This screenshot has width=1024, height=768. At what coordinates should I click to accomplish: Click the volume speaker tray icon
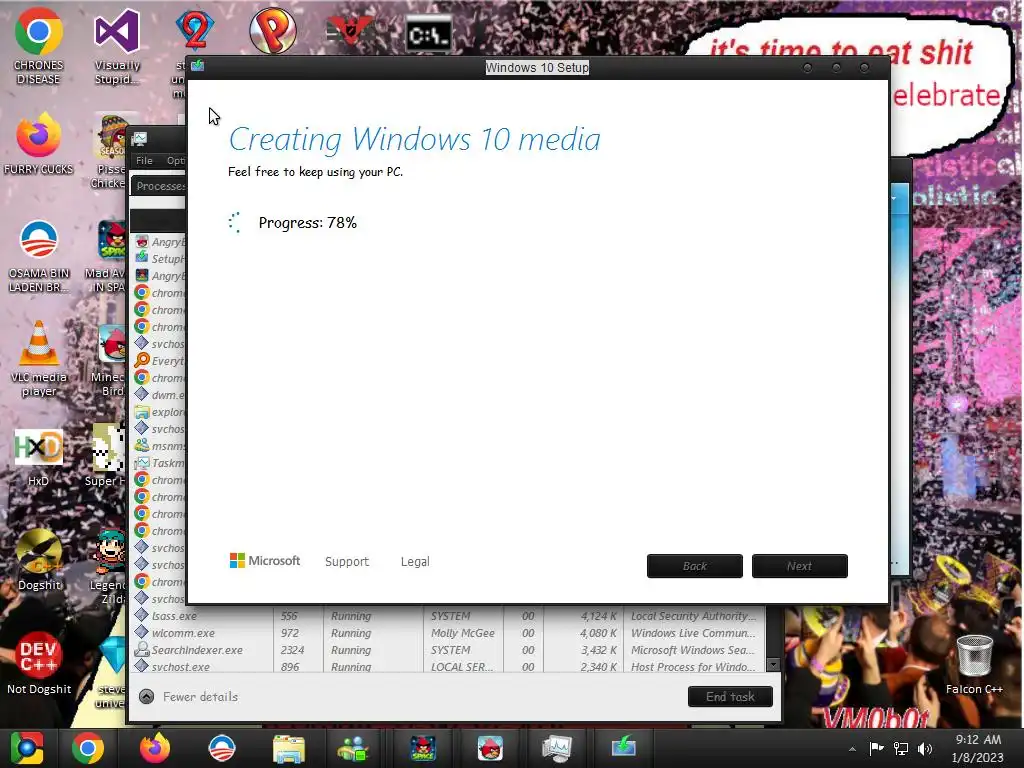pyautogui.click(x=924, y=748)
